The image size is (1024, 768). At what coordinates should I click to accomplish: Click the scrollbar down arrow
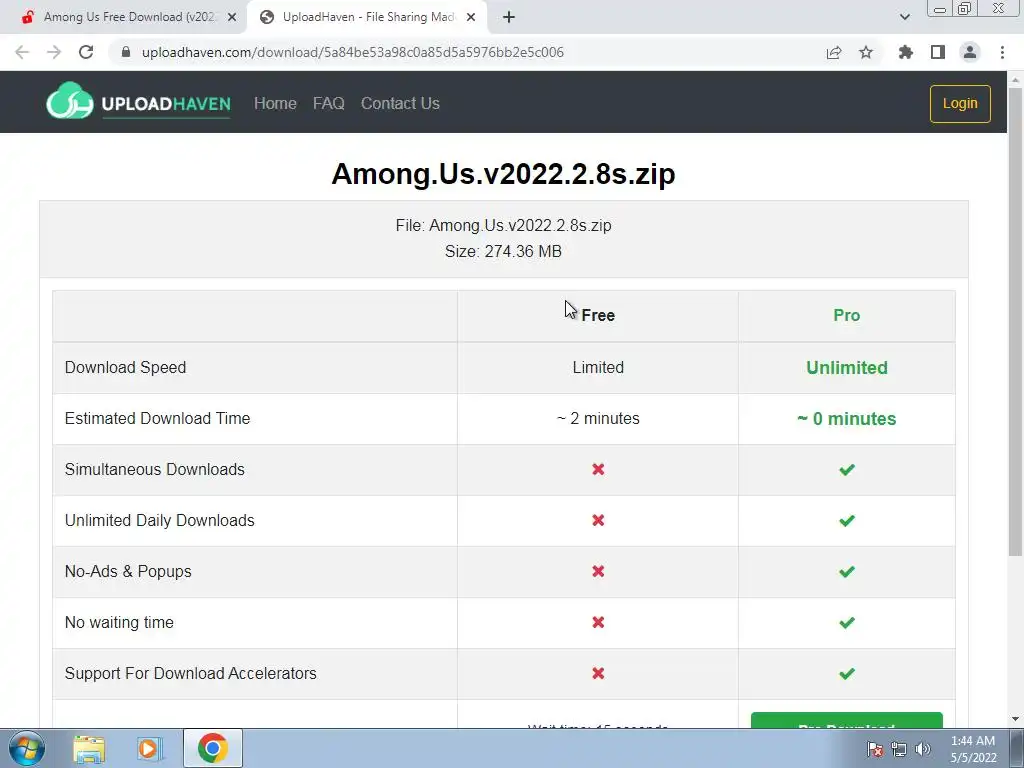[1015, 719]
